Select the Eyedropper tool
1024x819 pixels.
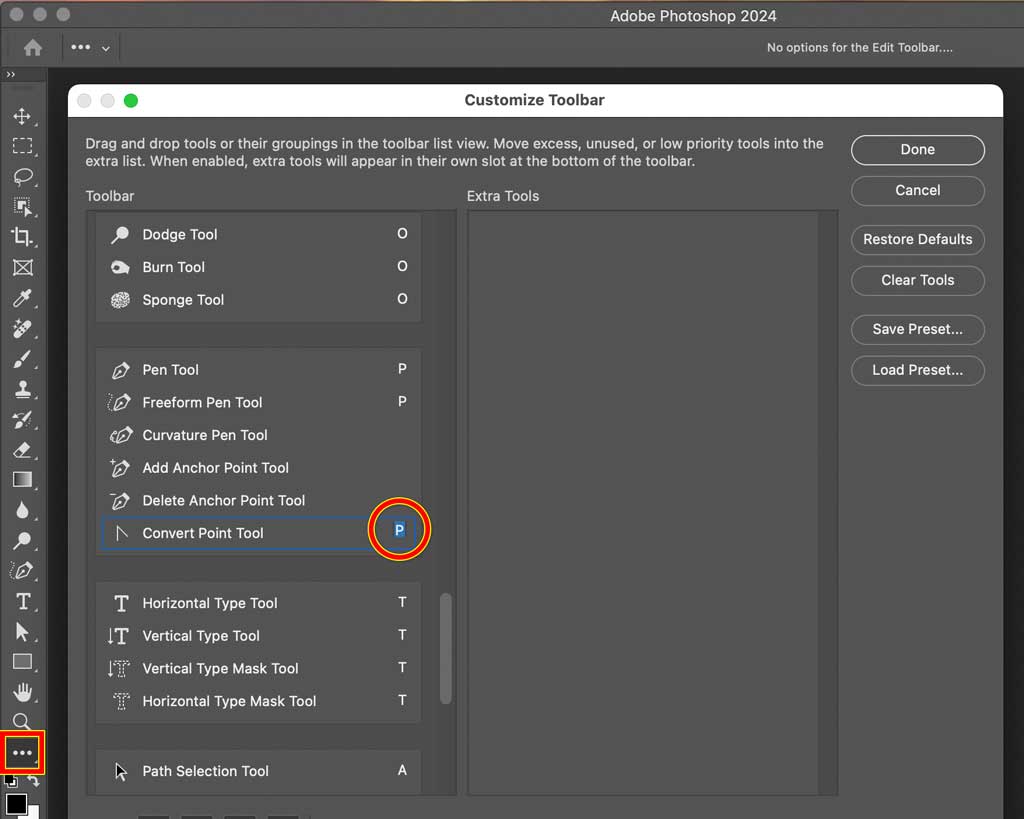pos(22,298)
